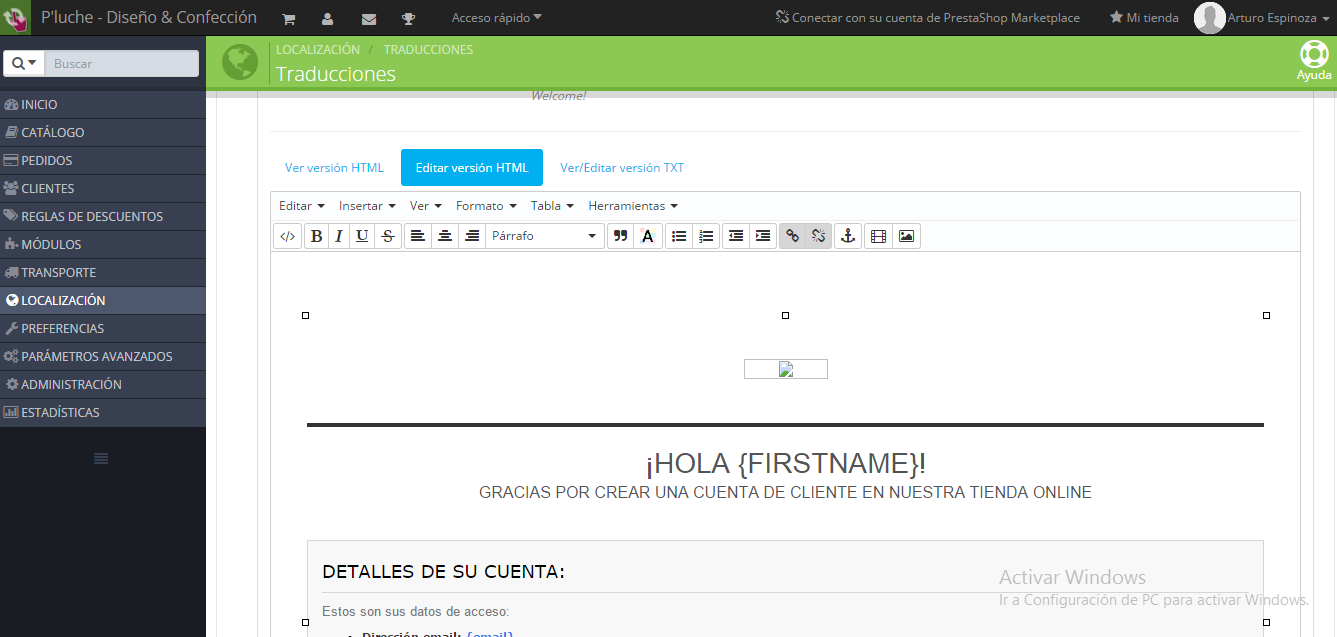Image resolution: width=1337 pixels, height=637 pixels.
Task: Open the text color picker
Action: coord(648,236)
